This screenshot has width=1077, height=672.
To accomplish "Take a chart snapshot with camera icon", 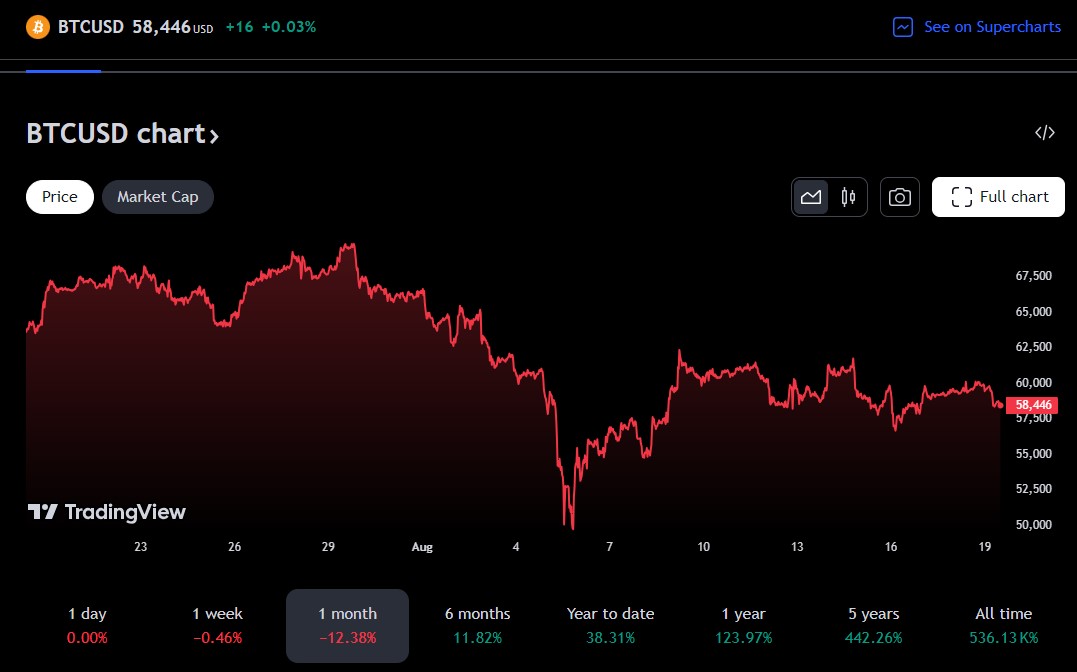I will (900, 197).
